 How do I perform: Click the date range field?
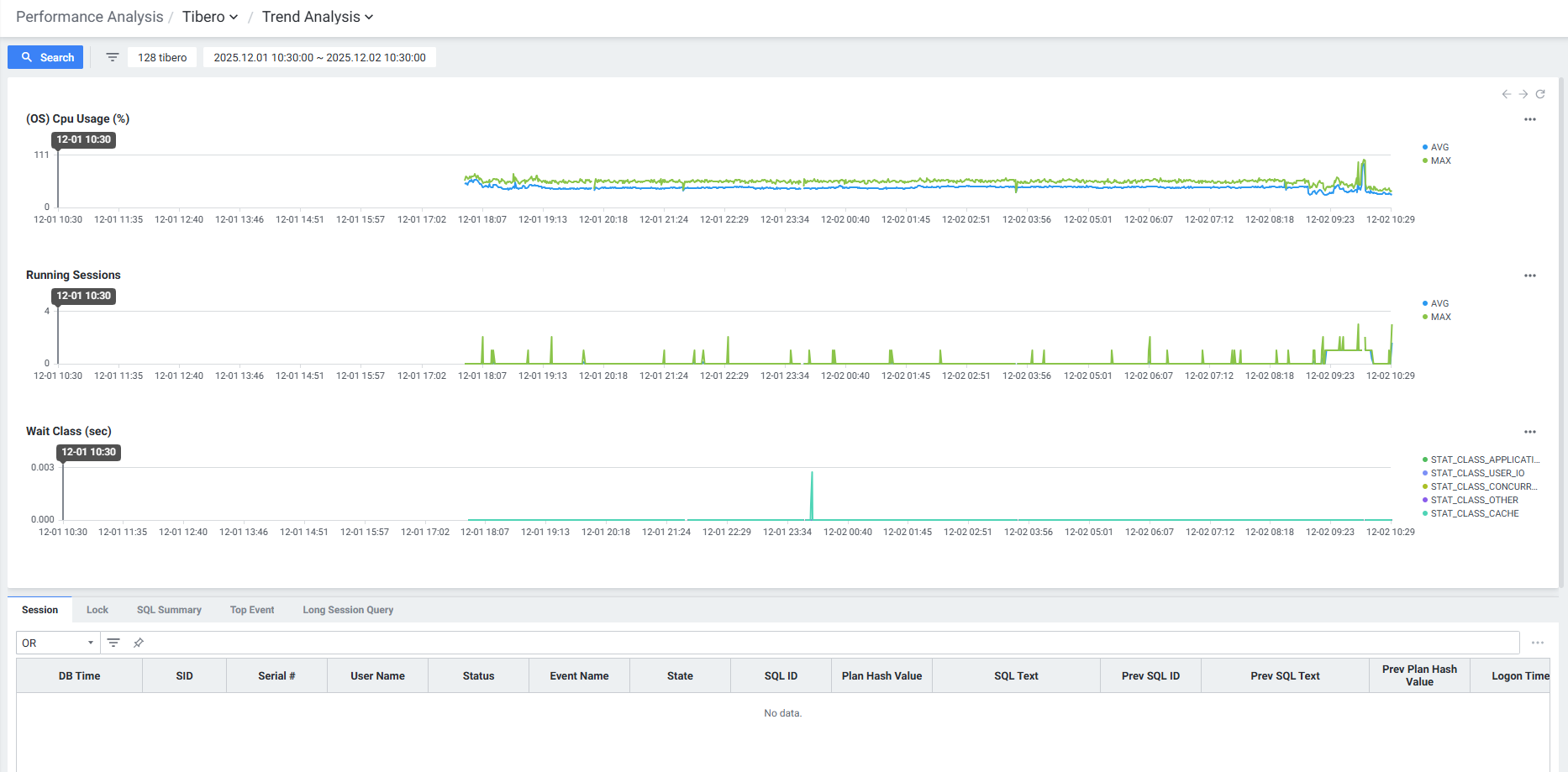tap(319, 57)
